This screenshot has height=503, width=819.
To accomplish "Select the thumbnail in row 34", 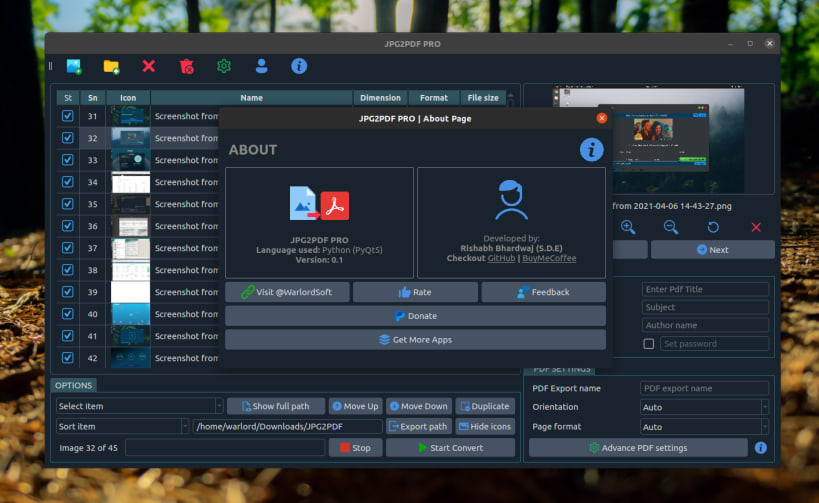I will pyautogui.click(x=131, y=182).
